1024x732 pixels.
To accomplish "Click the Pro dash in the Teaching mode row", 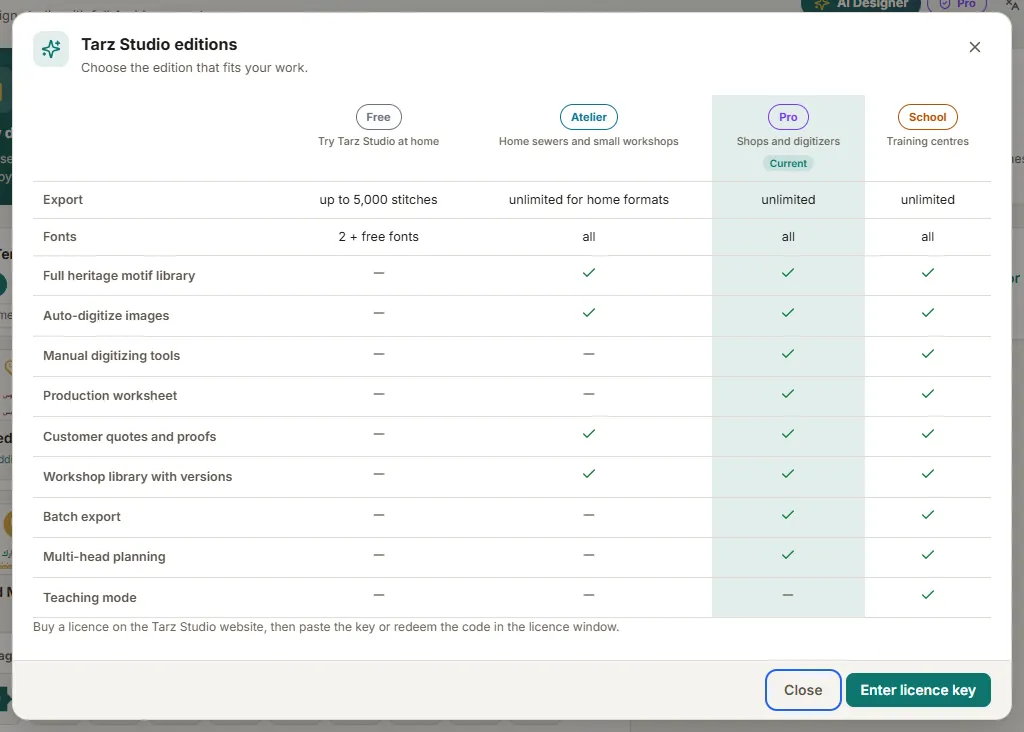I will tap(788, 595).
